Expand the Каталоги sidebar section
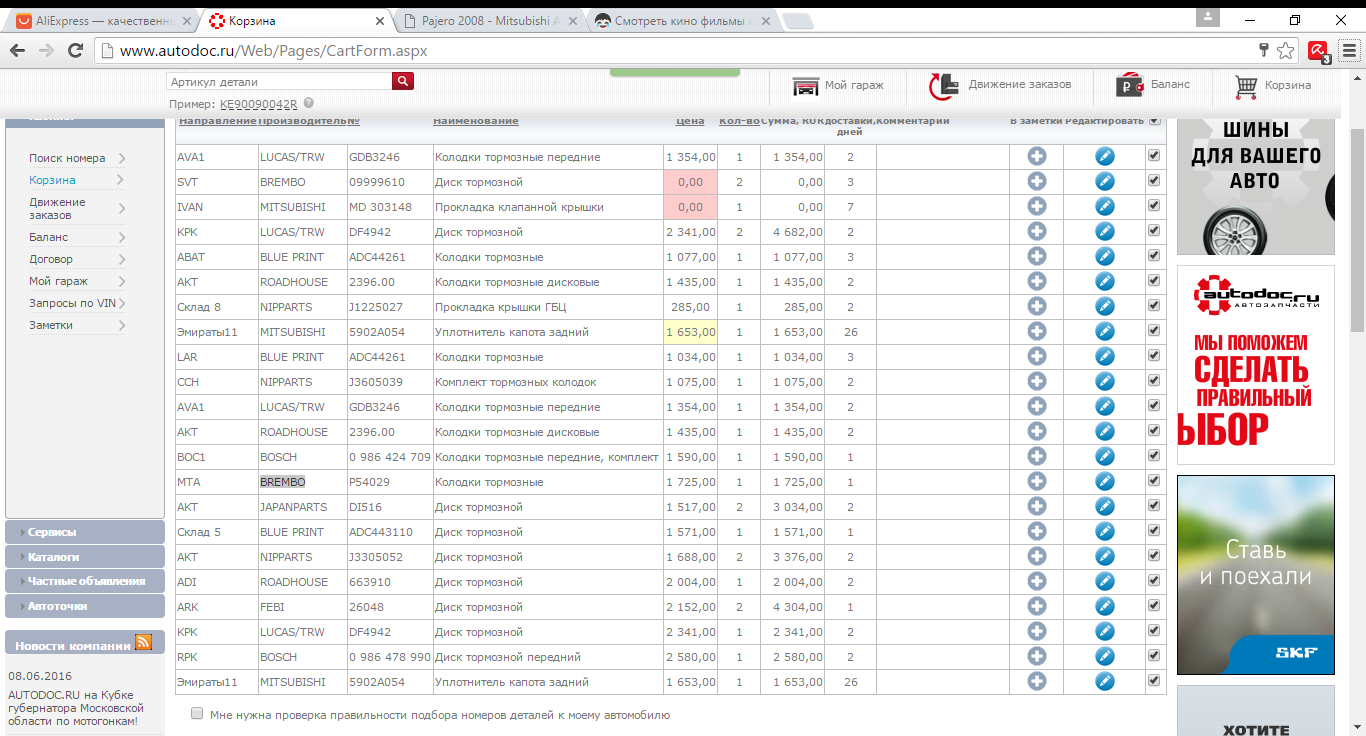1366x736 pixels. coord(53,557)
